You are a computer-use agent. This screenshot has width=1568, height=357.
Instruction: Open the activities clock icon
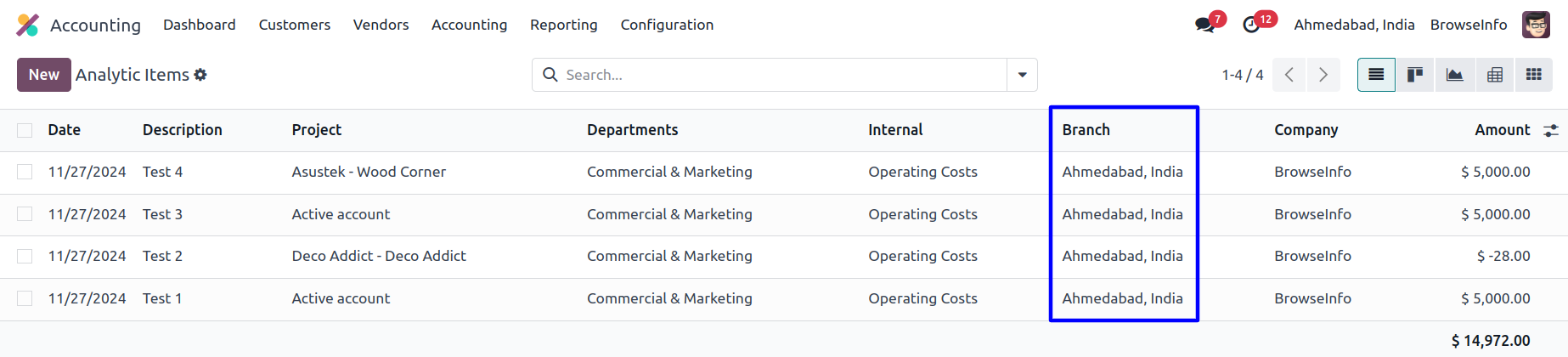click(1251, 25)
